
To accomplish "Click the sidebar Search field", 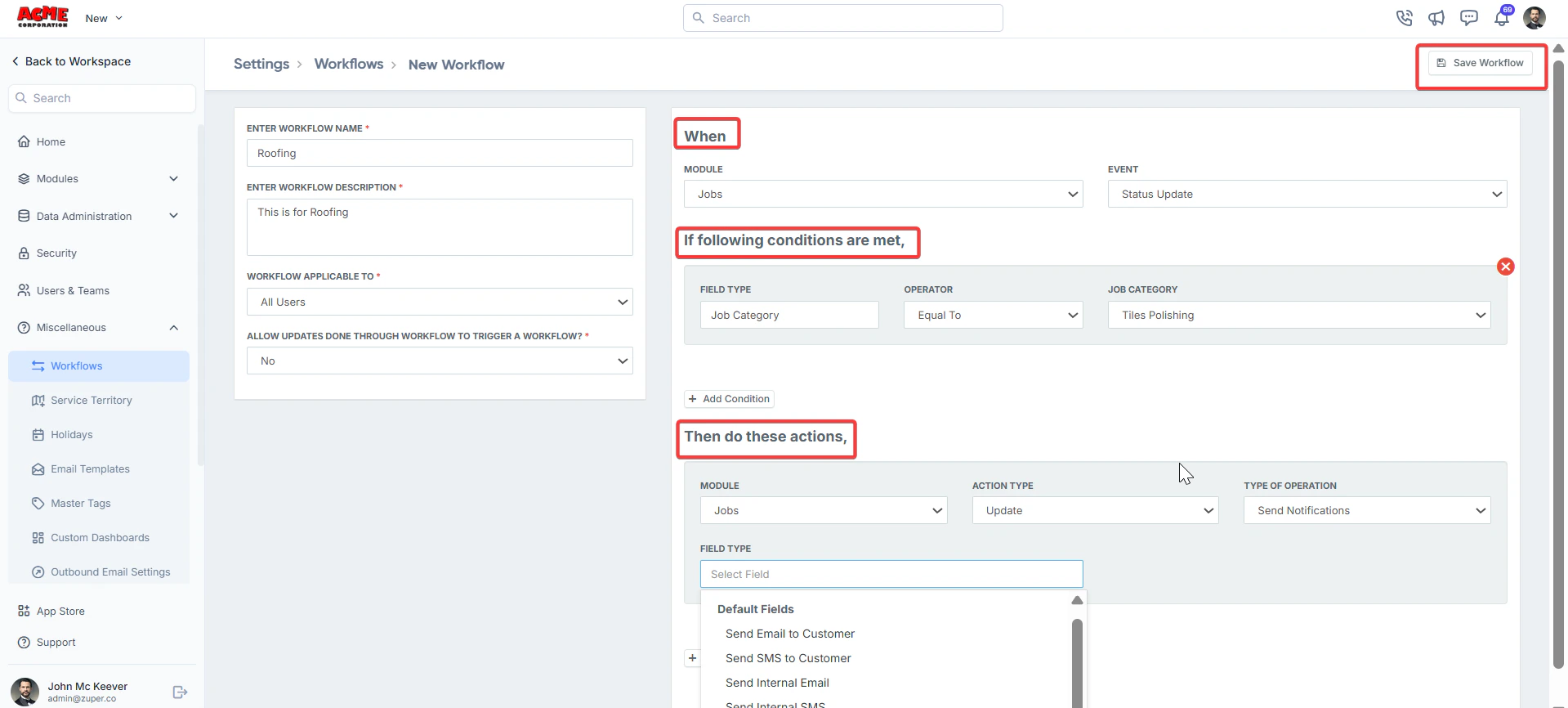I will tap(102, 98).
